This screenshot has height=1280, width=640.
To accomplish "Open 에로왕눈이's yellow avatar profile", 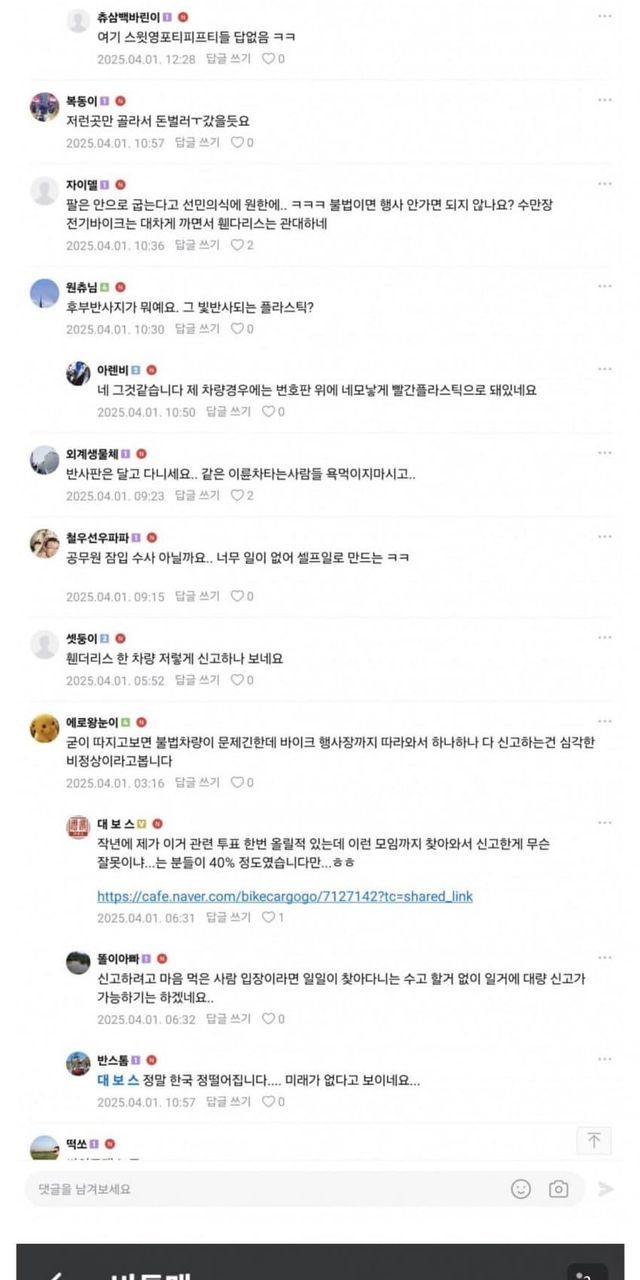I will pos(45,727).
